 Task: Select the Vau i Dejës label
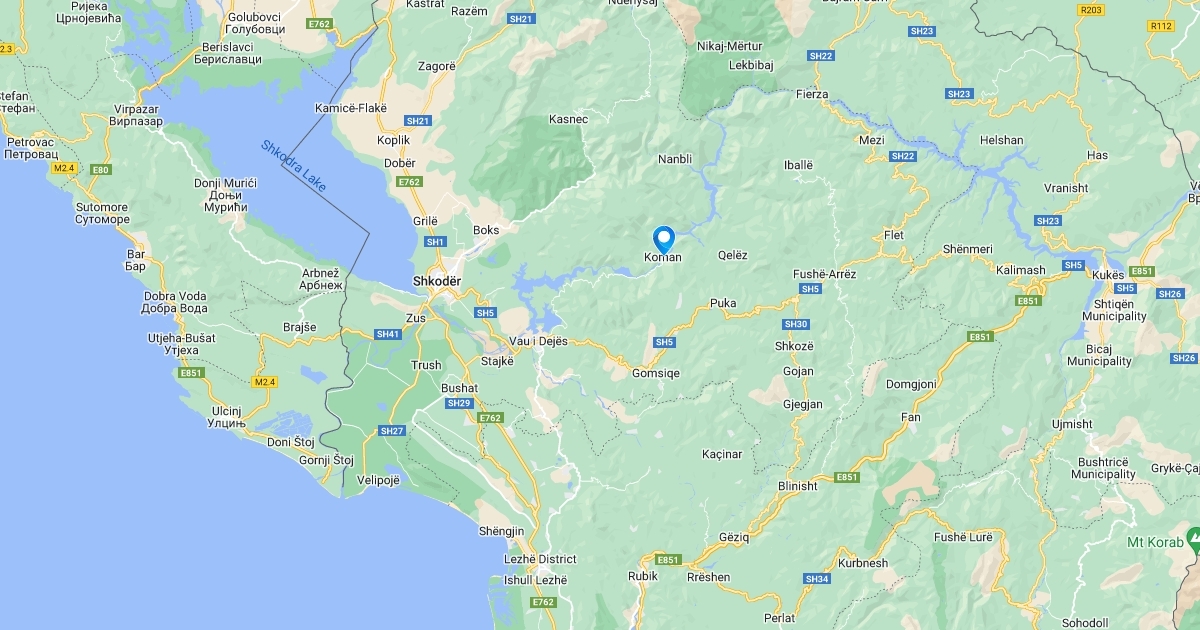point(539,341)
